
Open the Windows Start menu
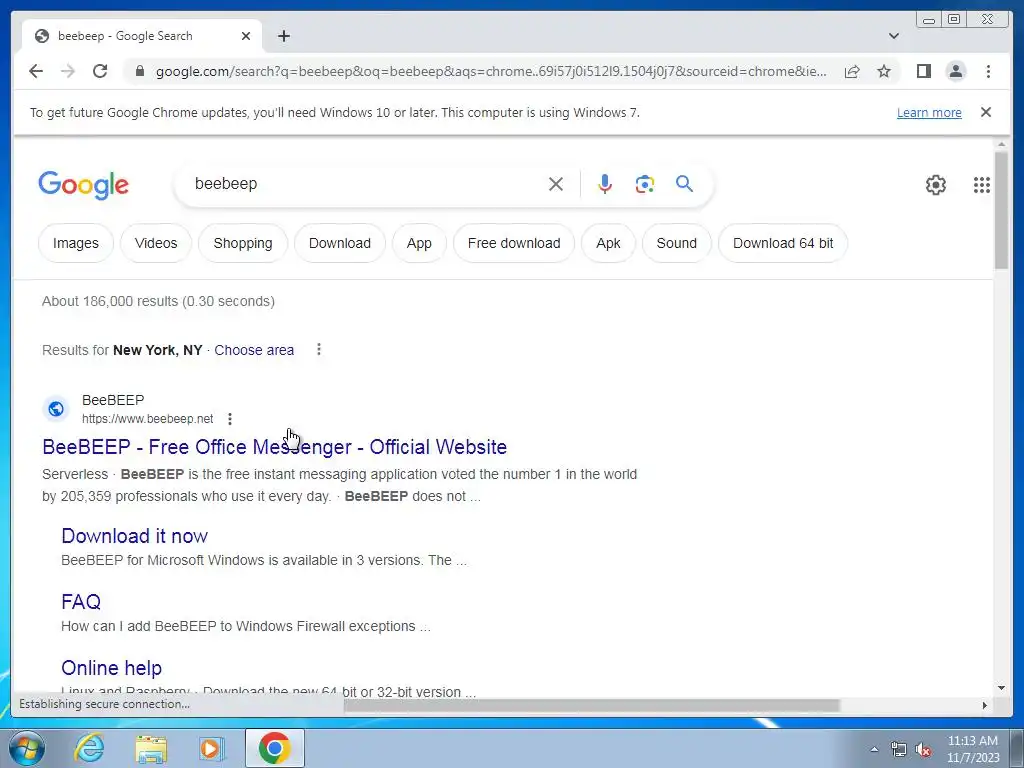(26, 748)
